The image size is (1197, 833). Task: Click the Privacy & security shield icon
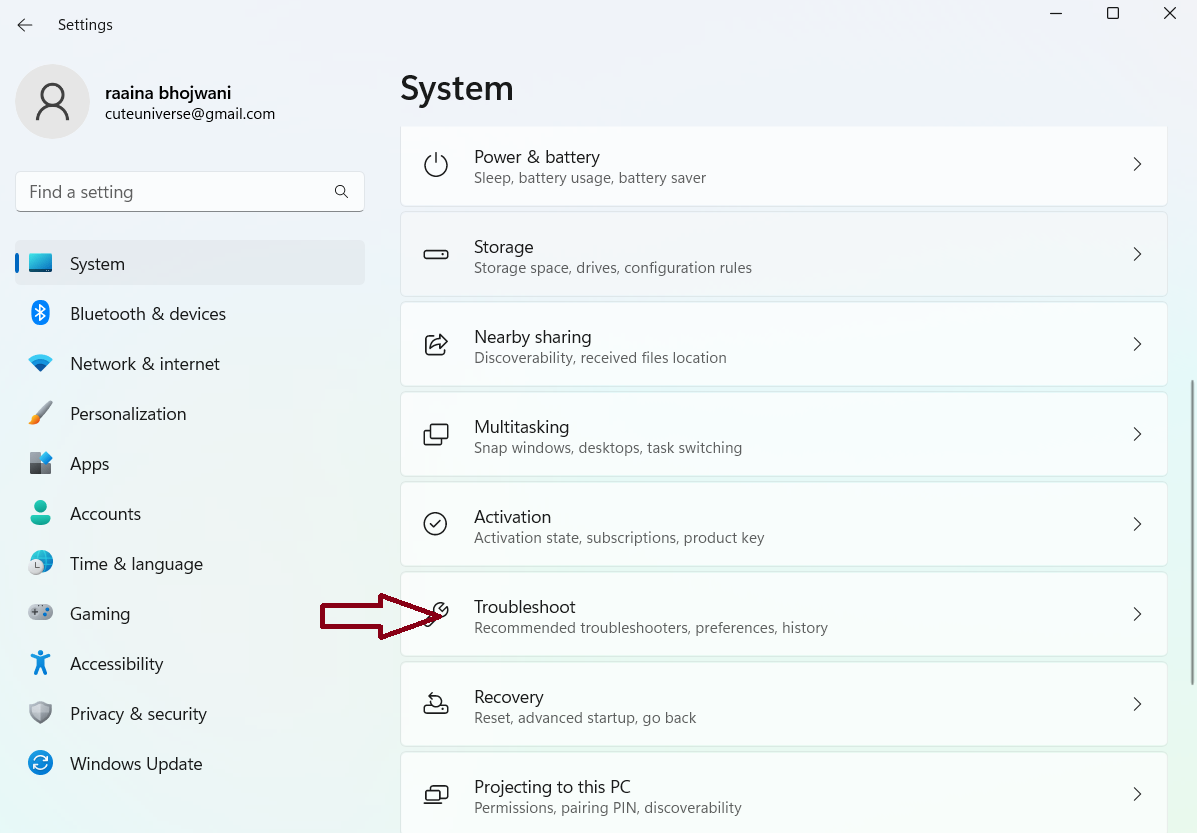tap(40, 714)
